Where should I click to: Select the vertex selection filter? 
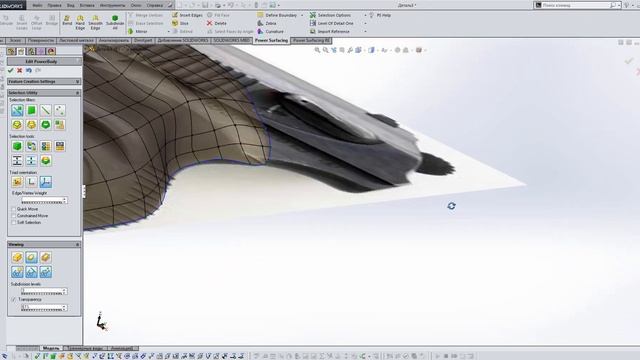pyautogui.click(x=60, y=110)
